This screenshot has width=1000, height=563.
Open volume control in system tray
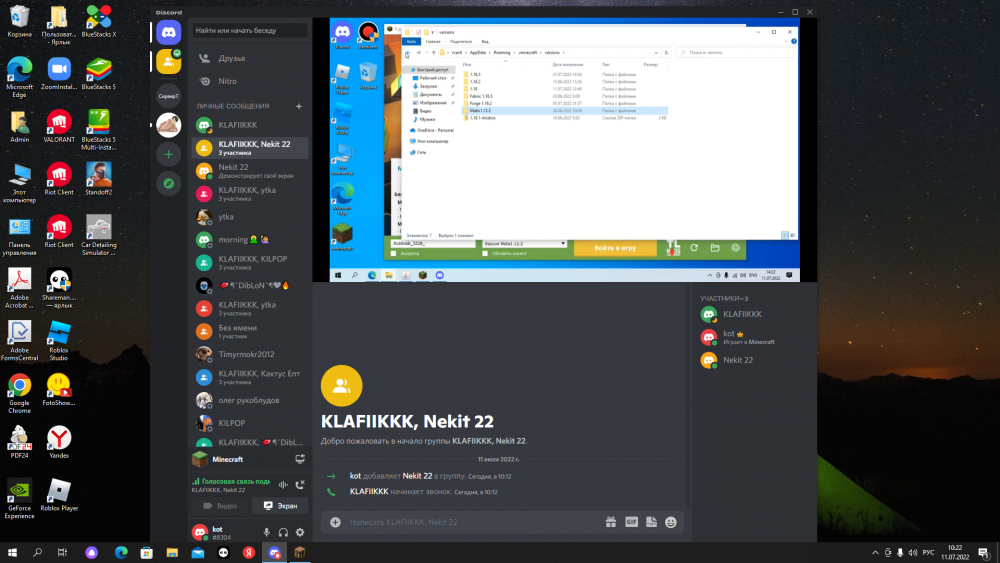[x=913, y=553]
